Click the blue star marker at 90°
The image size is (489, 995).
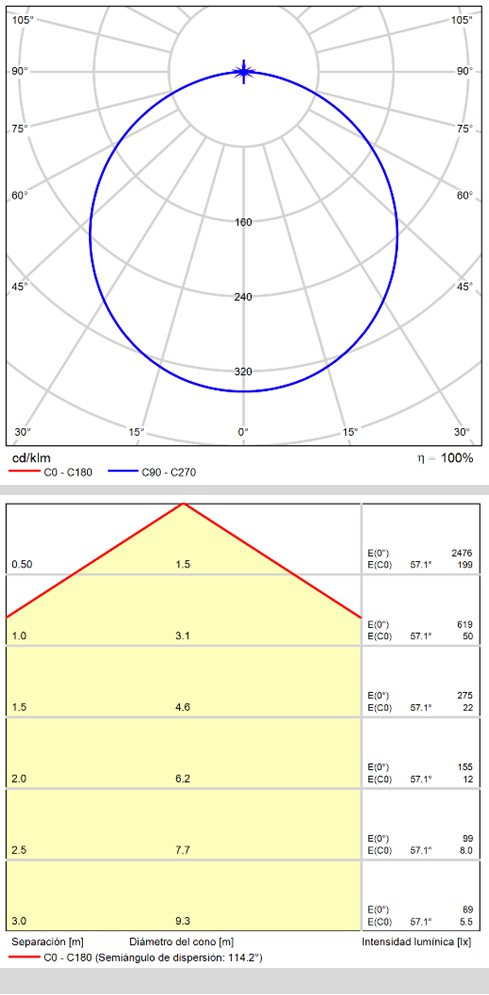coord(244,72)
